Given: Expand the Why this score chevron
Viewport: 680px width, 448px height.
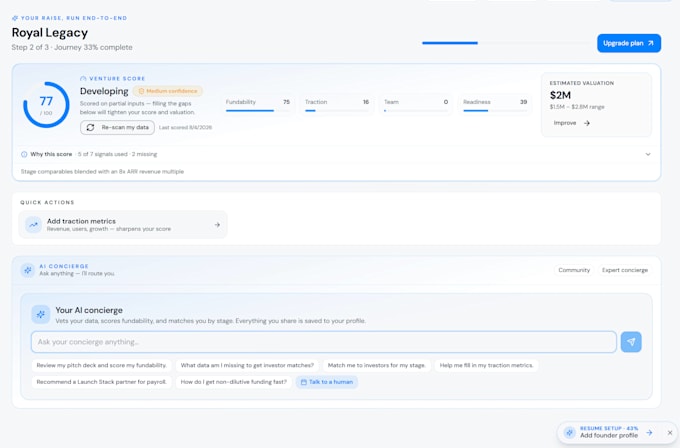Looking at the screenshot, I should click(x=648, y=154).
